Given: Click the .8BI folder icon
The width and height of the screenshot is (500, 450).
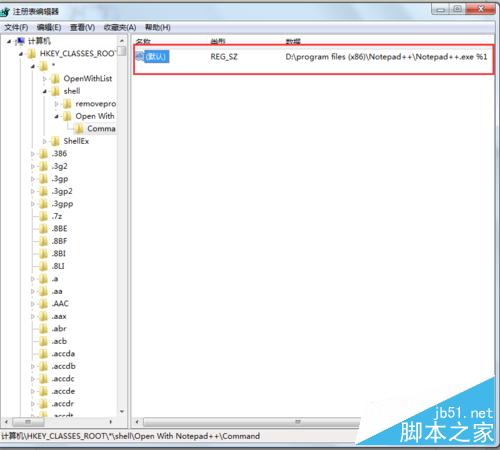Looking at the screenshot, I should pos(43,254).
